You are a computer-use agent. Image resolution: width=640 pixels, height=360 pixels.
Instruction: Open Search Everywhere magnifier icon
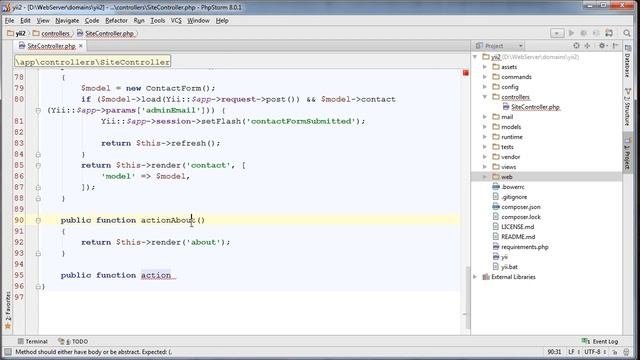627,33
